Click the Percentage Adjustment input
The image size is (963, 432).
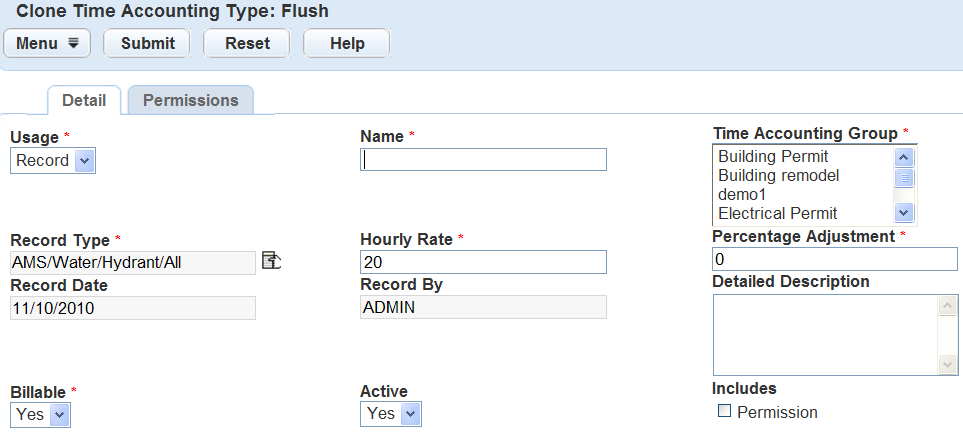click(834, 259)
